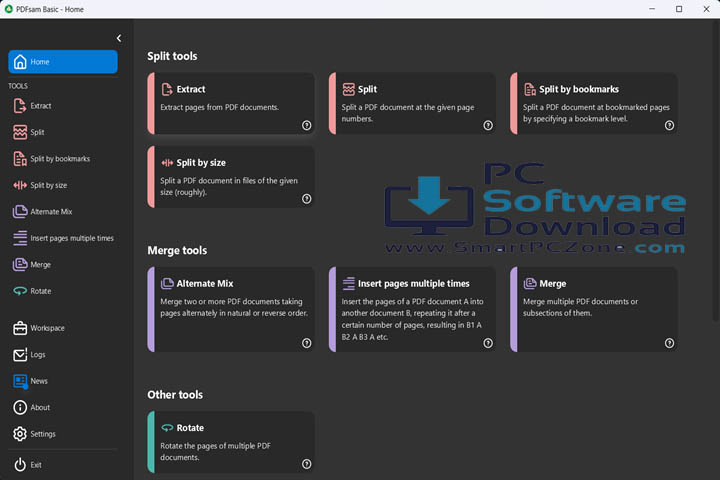This screenshot has width=720, height=480.
Task: Select Rotate label in sidebar
Action: click(41, 291)
